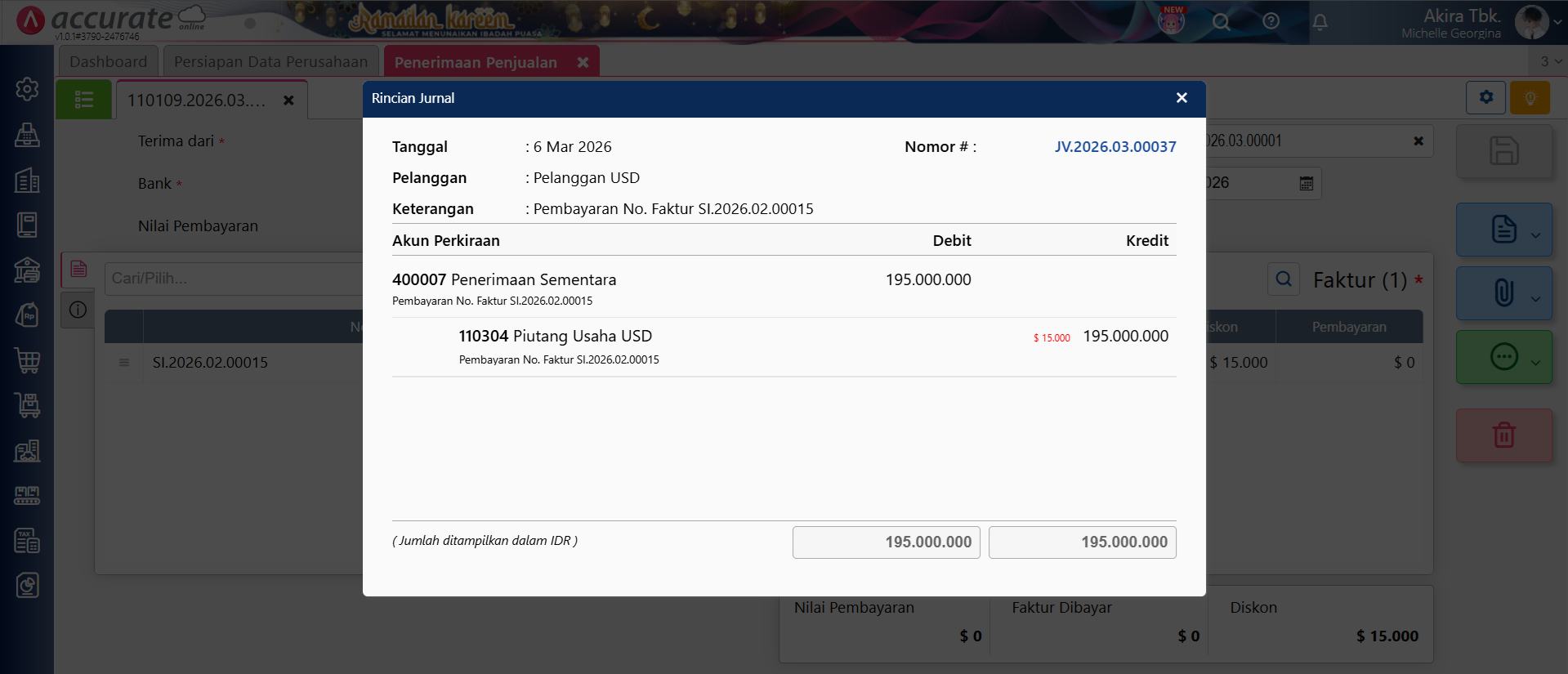
Task: Open the Persiapan Data Perusahaan tab
Action: click(x=270, y=62)
